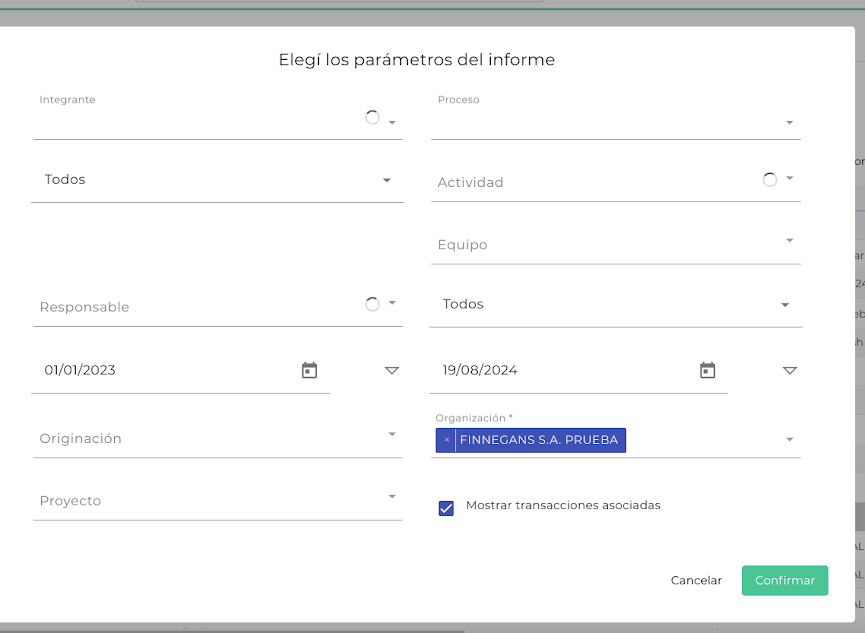Click Cancelar to dismiss the dialog

(x=696, y=580)
